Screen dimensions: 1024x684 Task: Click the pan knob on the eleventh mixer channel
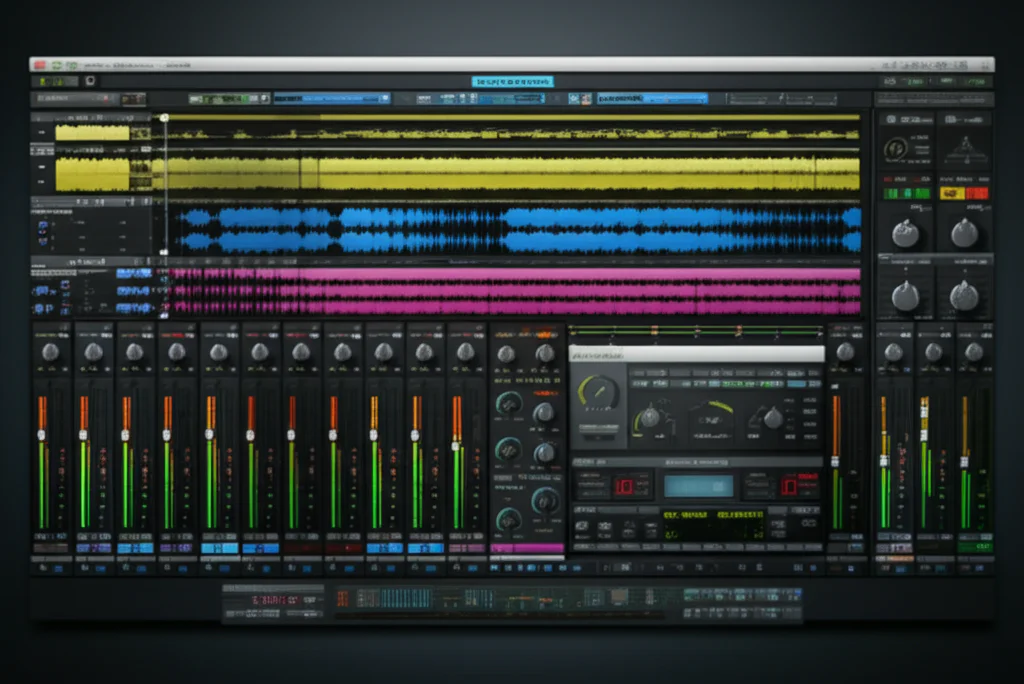(465, 353)
